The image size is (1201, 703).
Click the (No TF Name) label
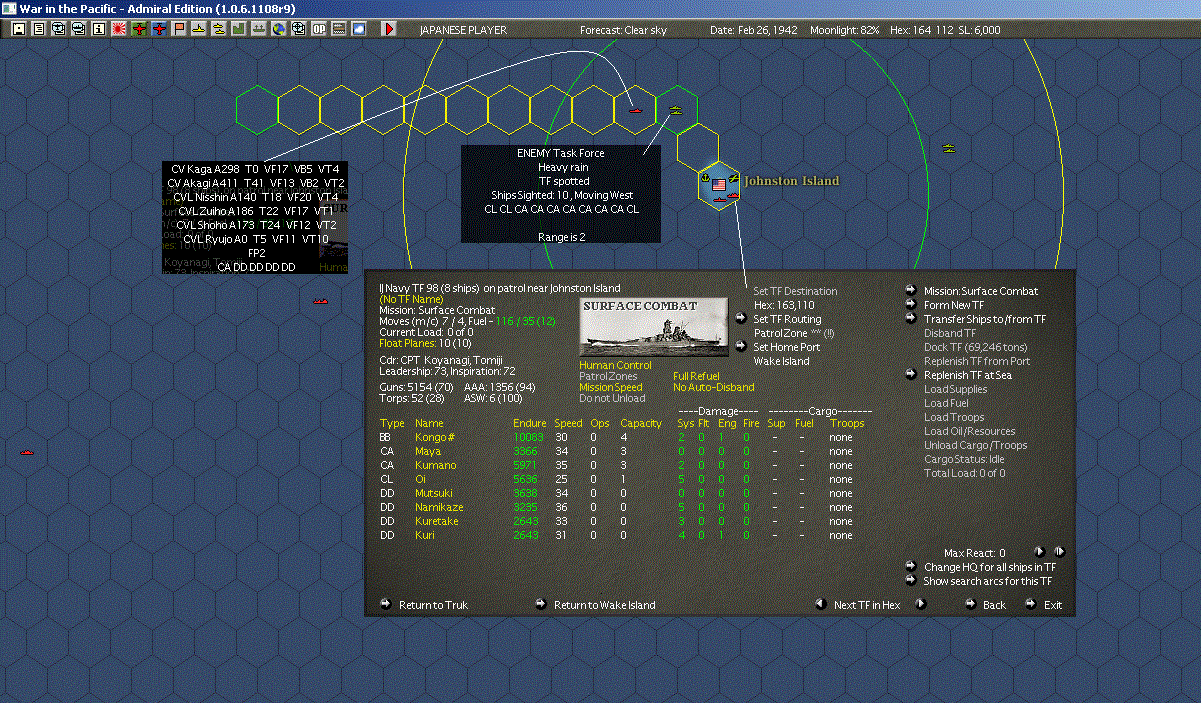coord(410,299)
